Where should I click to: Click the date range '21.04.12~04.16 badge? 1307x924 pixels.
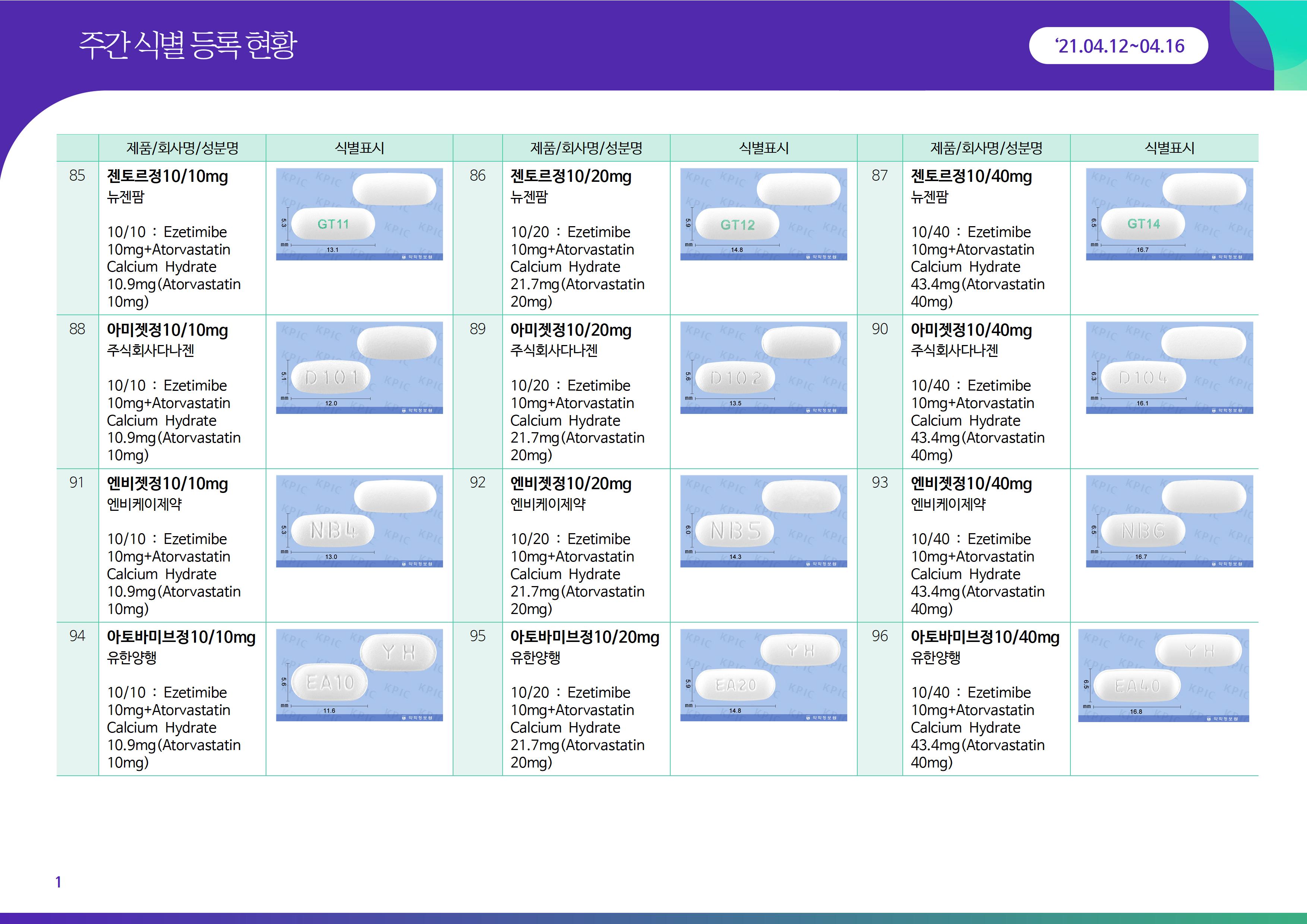(1118, 46)
